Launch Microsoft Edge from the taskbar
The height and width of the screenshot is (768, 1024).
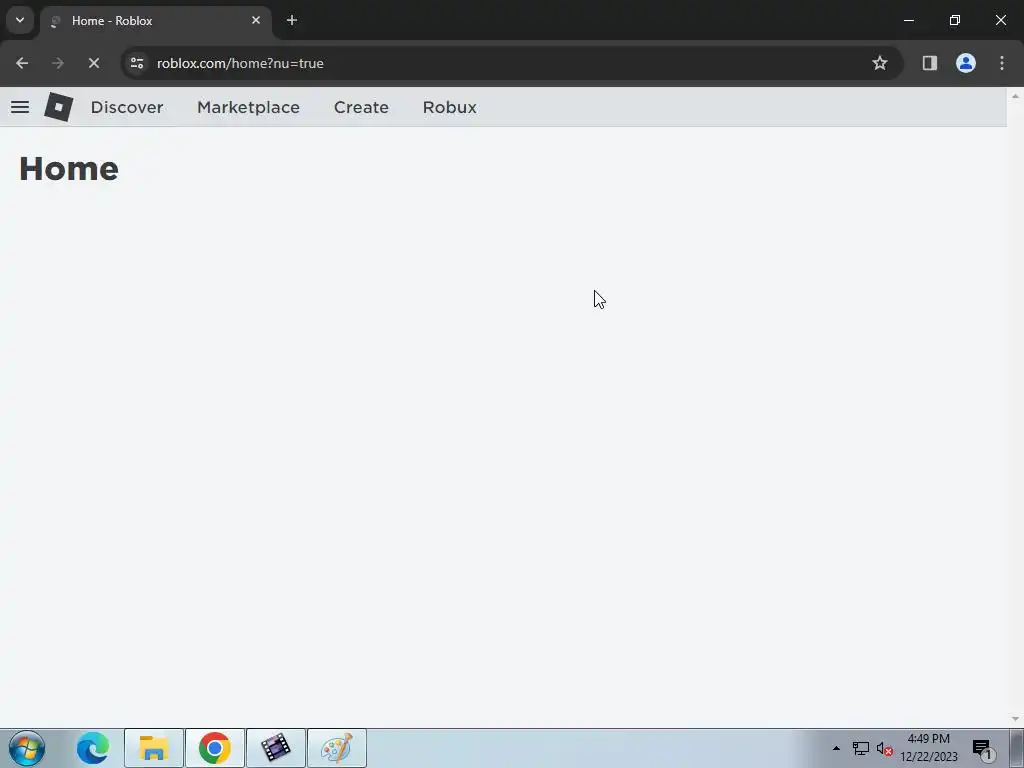click(93, 748)
